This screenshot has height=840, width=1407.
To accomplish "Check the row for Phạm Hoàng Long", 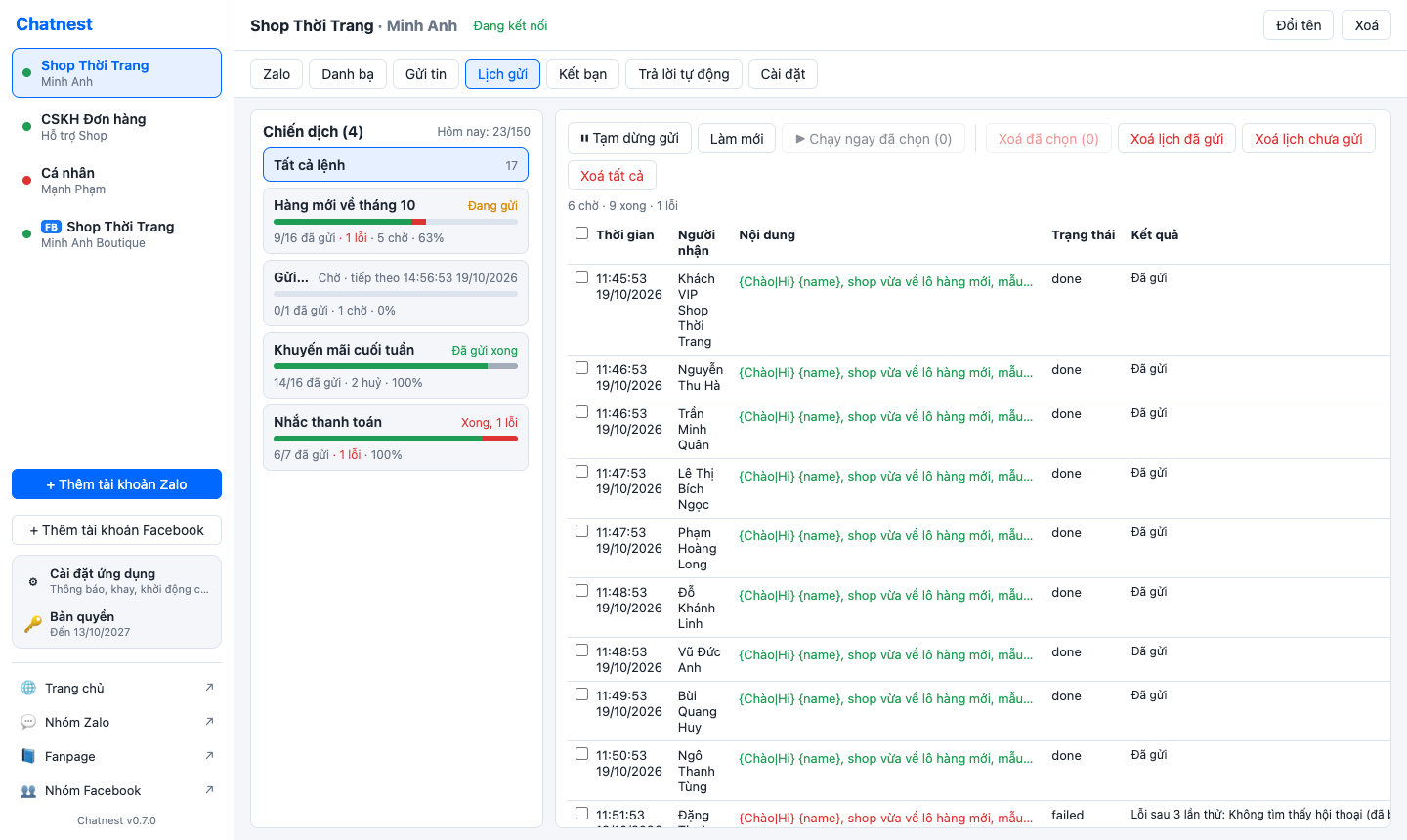I will coord(581,531).
